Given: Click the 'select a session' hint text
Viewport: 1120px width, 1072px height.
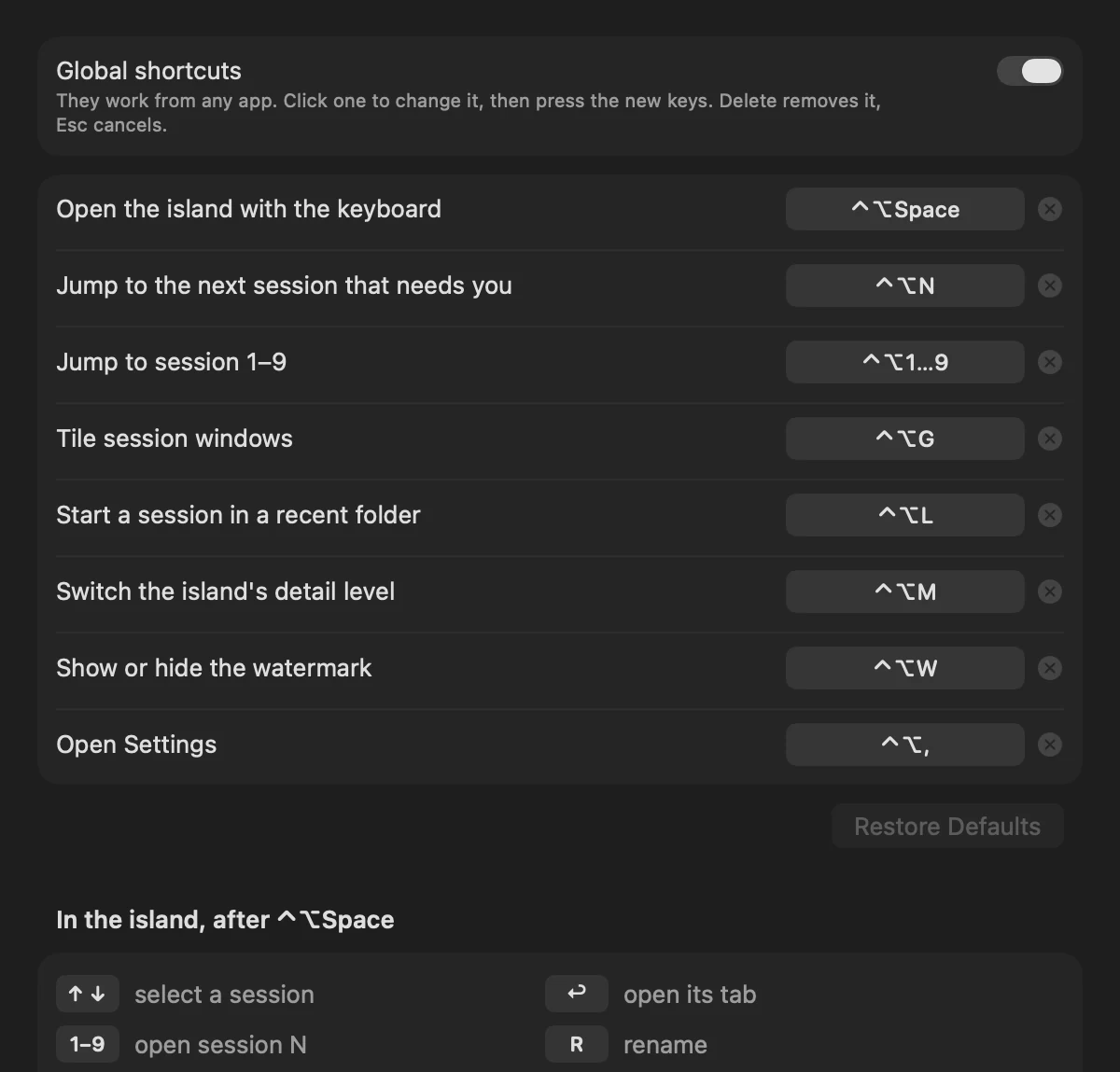Looking at the screenshot, I should 224,995.
